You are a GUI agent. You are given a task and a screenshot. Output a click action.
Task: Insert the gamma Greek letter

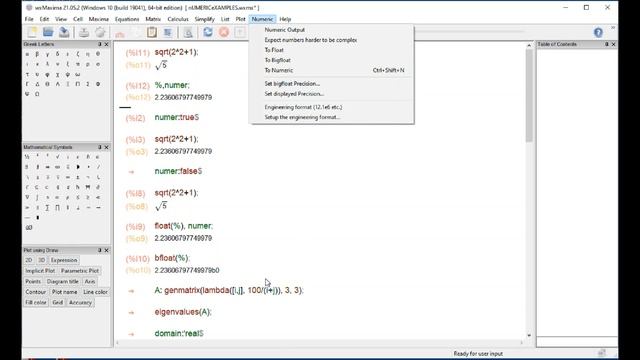(47, 54)
